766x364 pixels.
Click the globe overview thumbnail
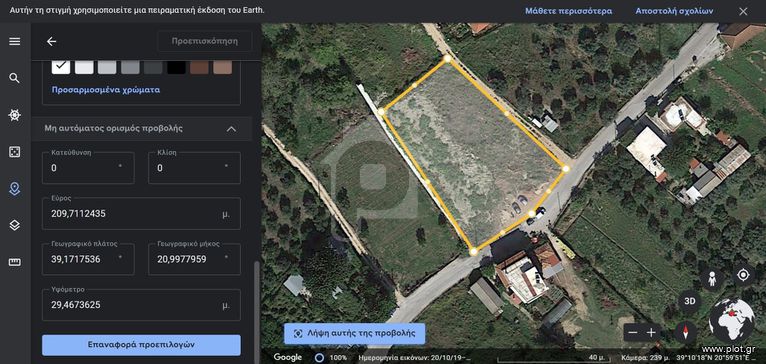[731, 321]
